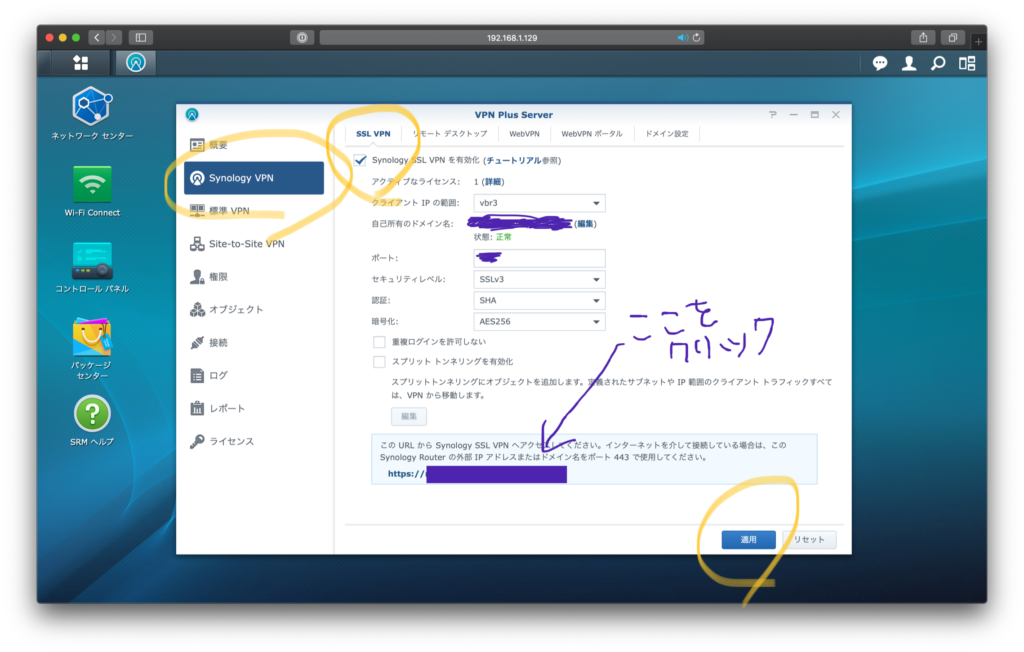This screenshot has height=652, width=1024.
Task: Open the search magnifier icon in taskbar
Action: coord(938,63)
